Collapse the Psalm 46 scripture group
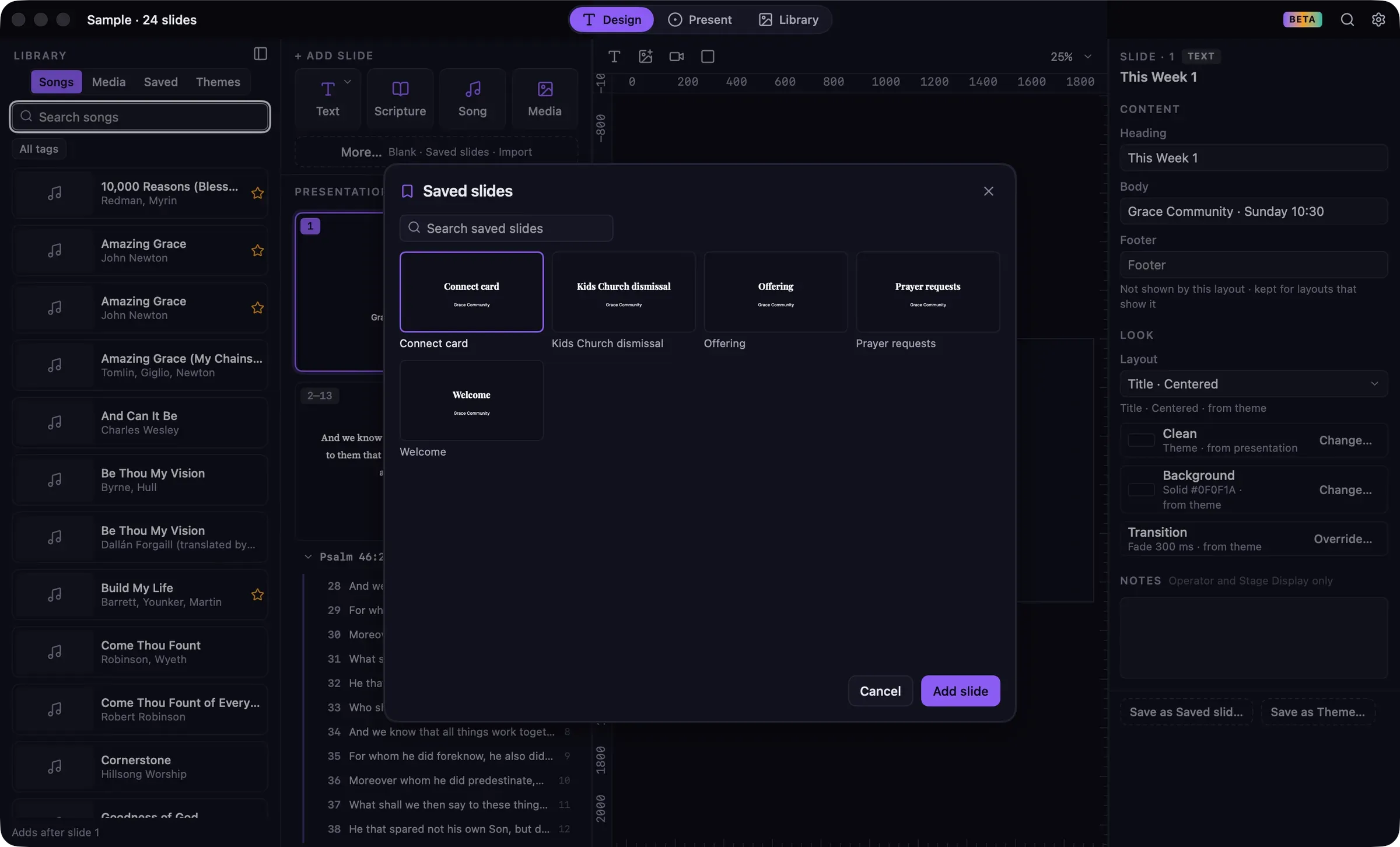This screenshot has width=1400, height=847. [308, 556]
